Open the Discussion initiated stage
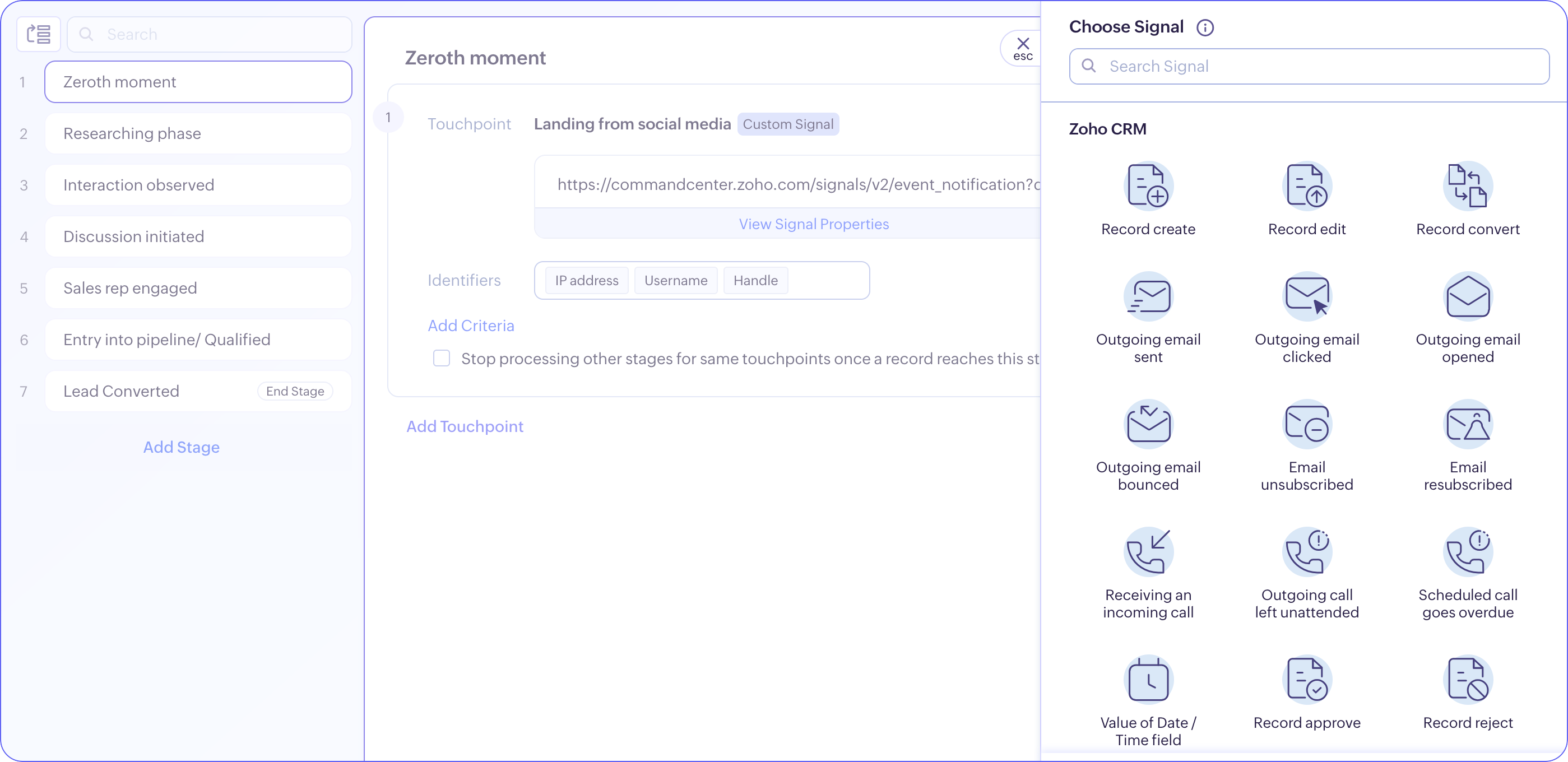 (198, 236)
